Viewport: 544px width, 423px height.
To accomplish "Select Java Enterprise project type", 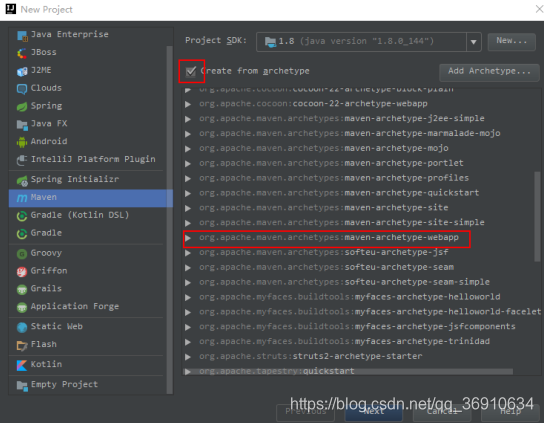I will [x=87, y=34].
